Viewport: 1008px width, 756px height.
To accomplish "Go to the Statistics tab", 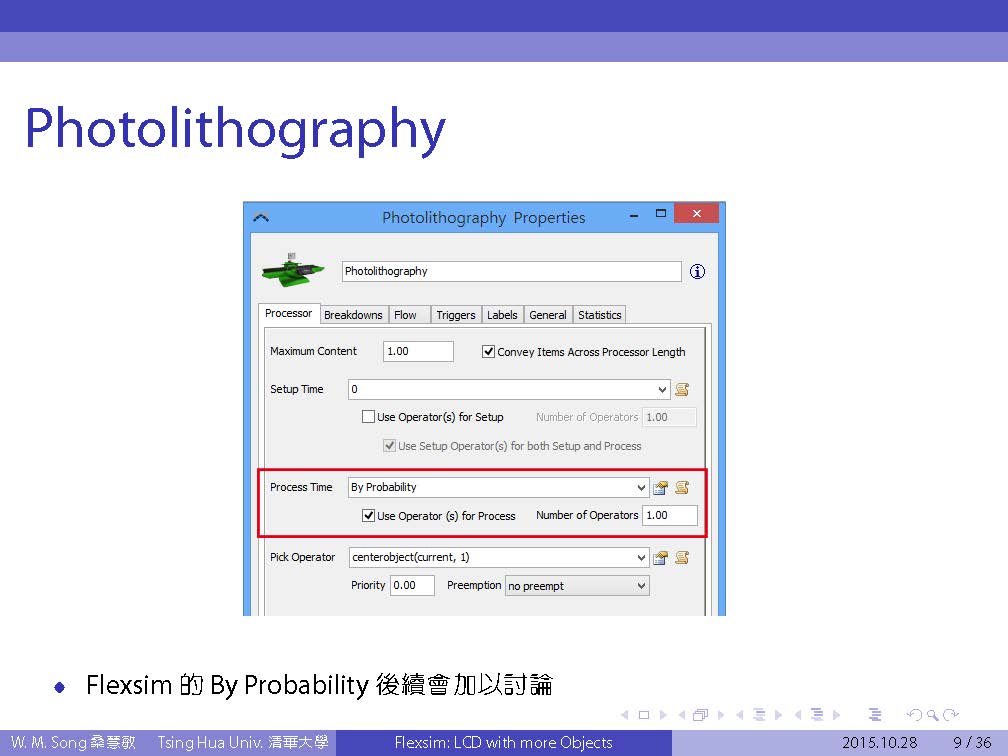I will coord(599,315).
